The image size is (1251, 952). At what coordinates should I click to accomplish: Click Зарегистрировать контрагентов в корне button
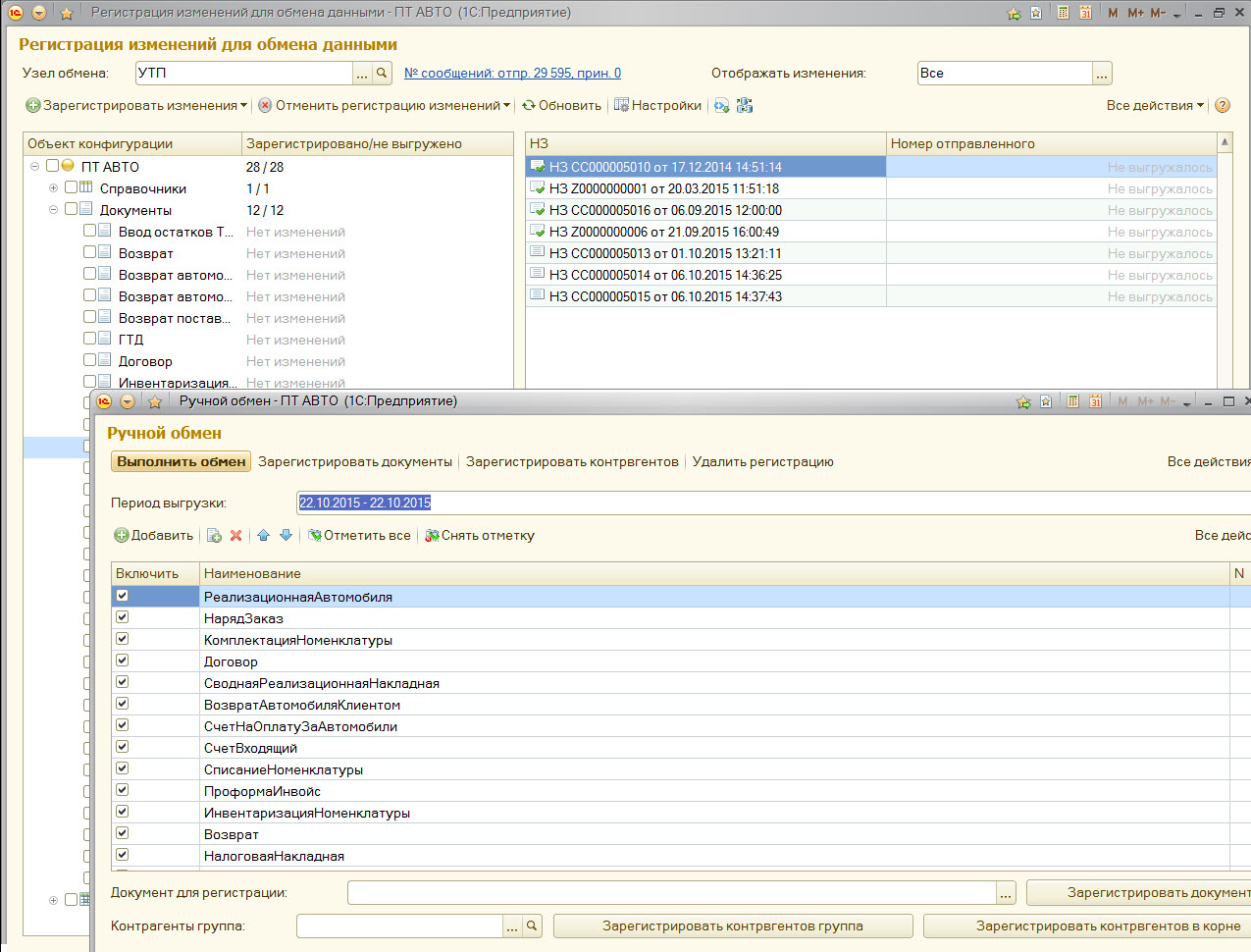point(1087,926)
